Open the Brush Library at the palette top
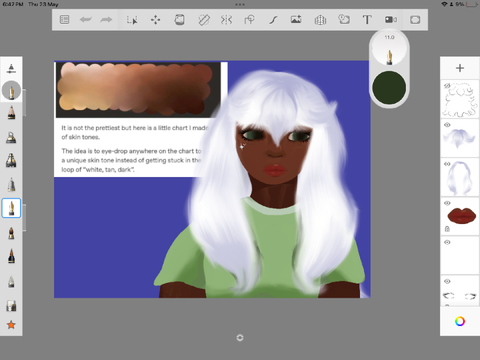The image size is (480, 360). [11, 69]
